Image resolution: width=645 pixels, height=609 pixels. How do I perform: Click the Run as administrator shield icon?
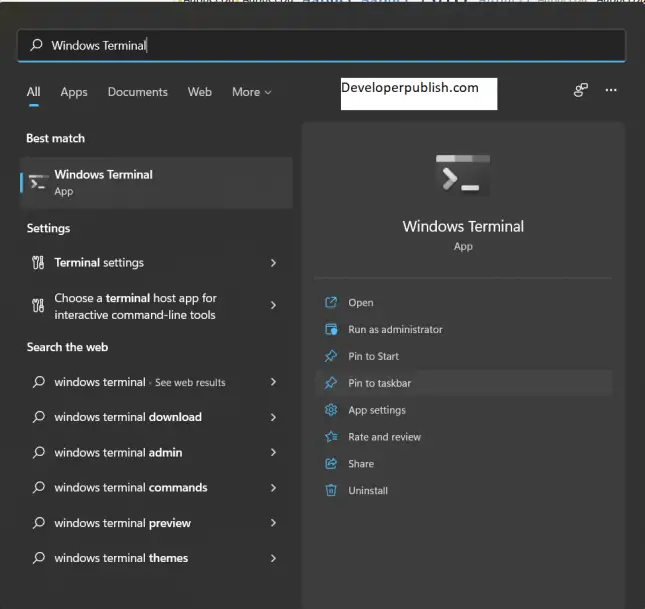click(331, 330)
